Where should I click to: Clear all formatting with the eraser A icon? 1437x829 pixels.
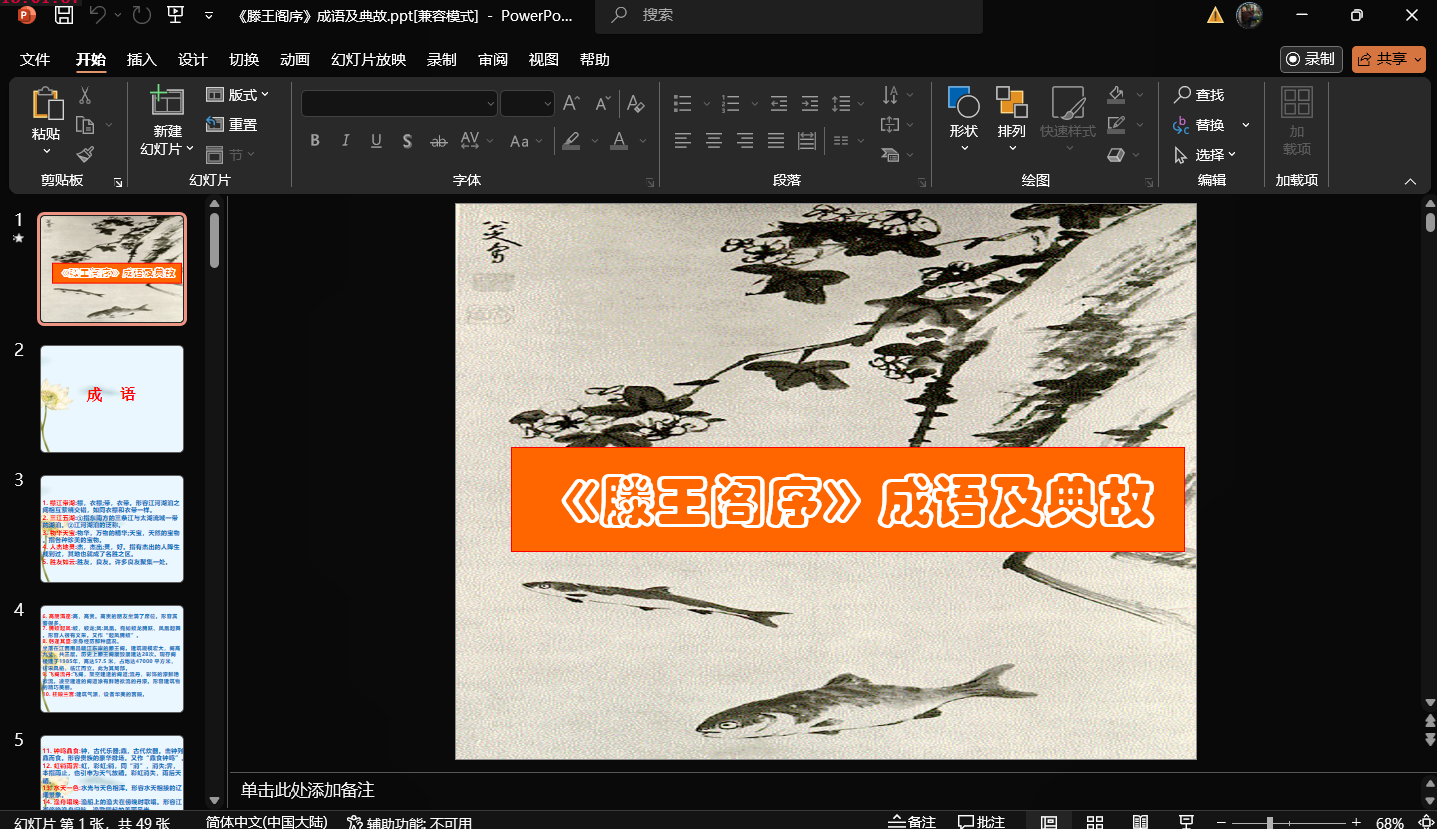(x=635, y=103)
